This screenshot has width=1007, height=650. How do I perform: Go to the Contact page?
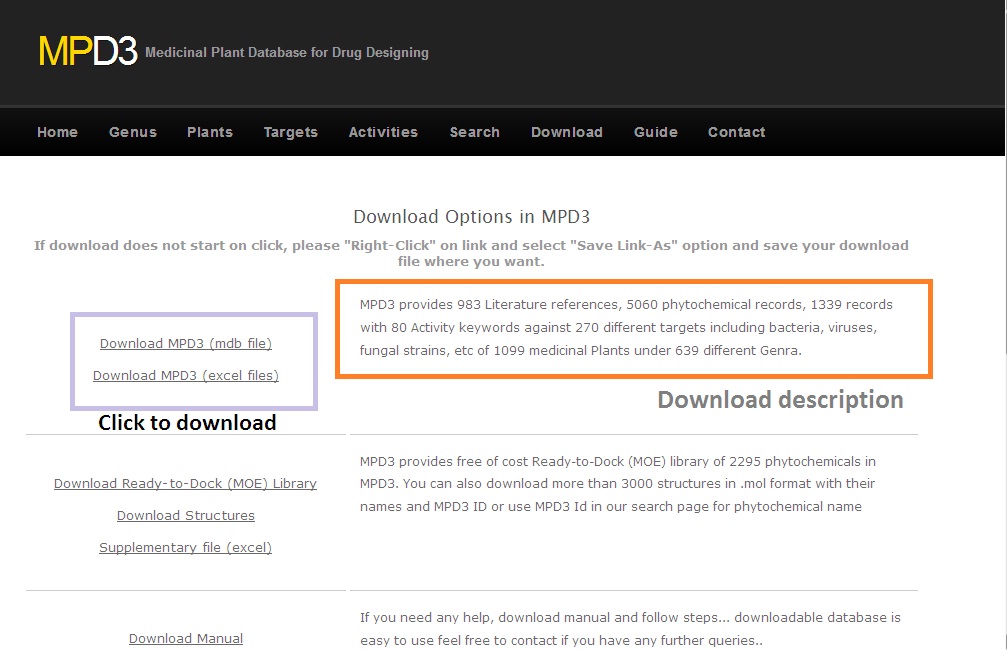pyautogui.click(x=737, y=132)
